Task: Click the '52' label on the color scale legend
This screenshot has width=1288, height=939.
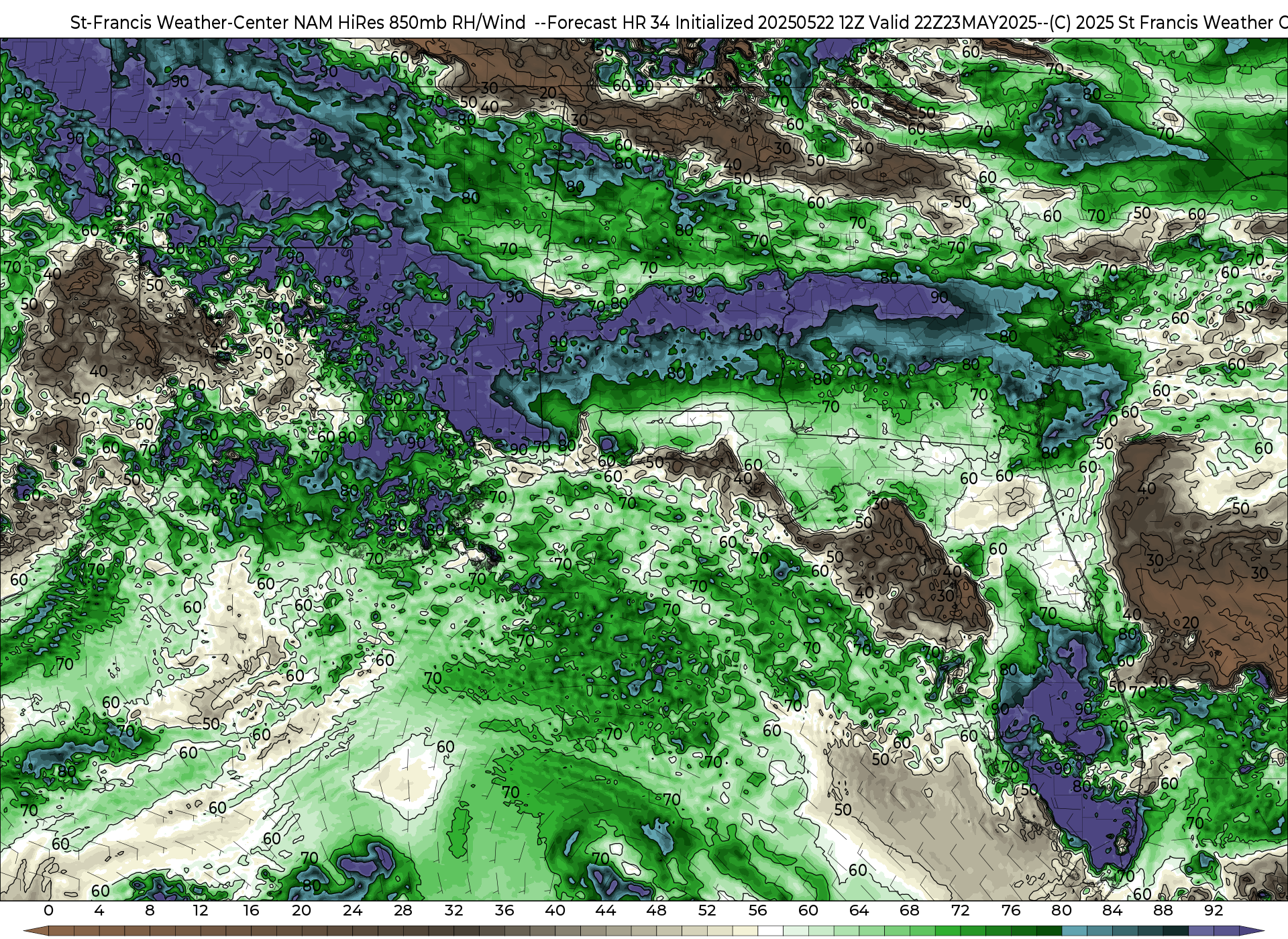Action: tap(707, 910)
